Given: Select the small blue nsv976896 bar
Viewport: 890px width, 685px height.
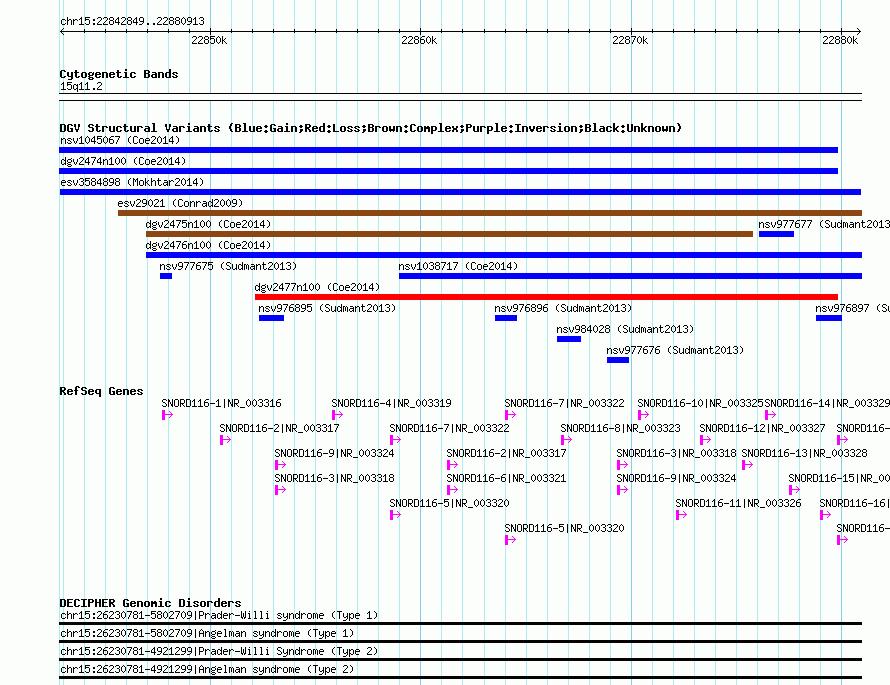Looking at the screenshot, I should (506, 318).
